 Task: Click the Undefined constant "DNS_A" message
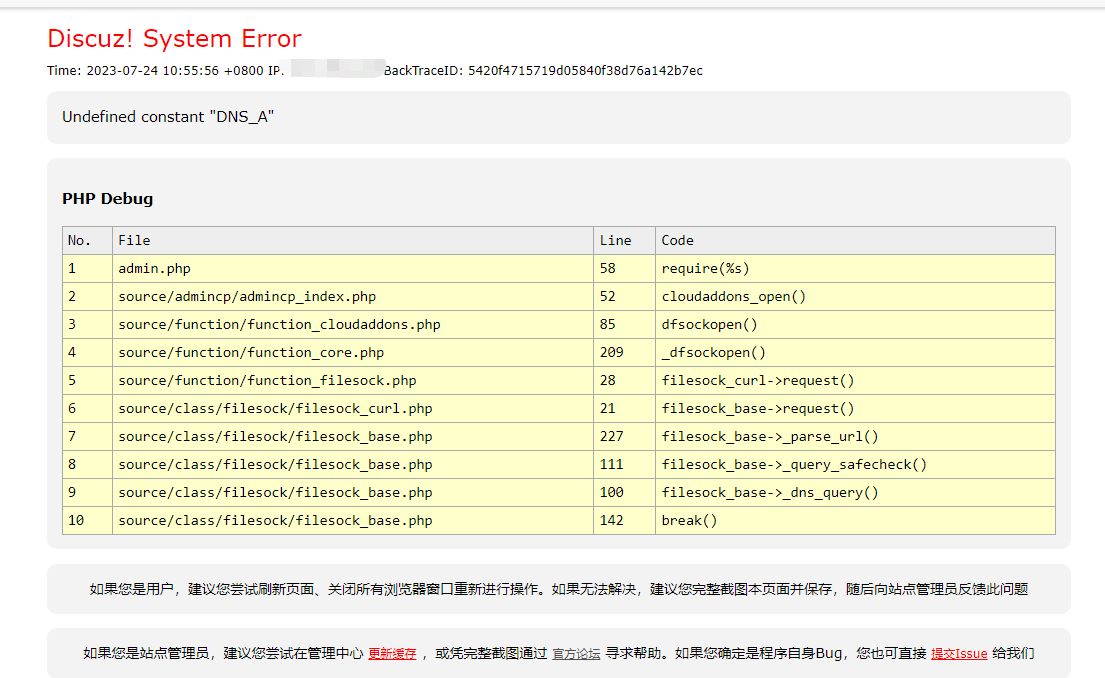(x=168, y=117)
